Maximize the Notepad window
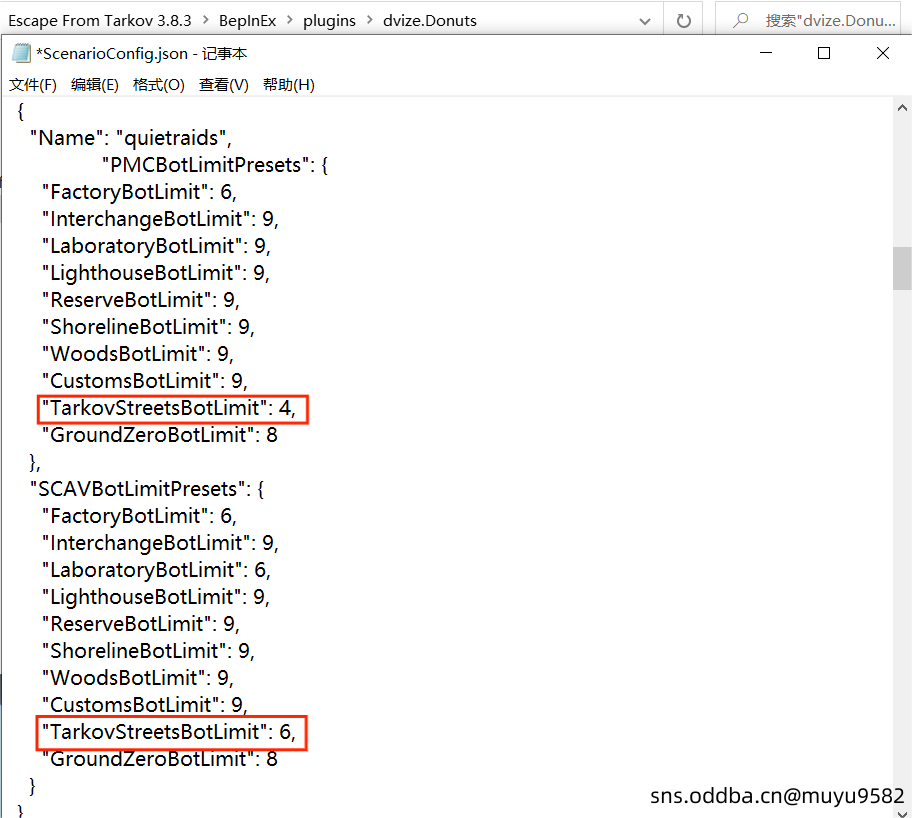This screenshot has width=912, height=818. [x=824, y=54]
